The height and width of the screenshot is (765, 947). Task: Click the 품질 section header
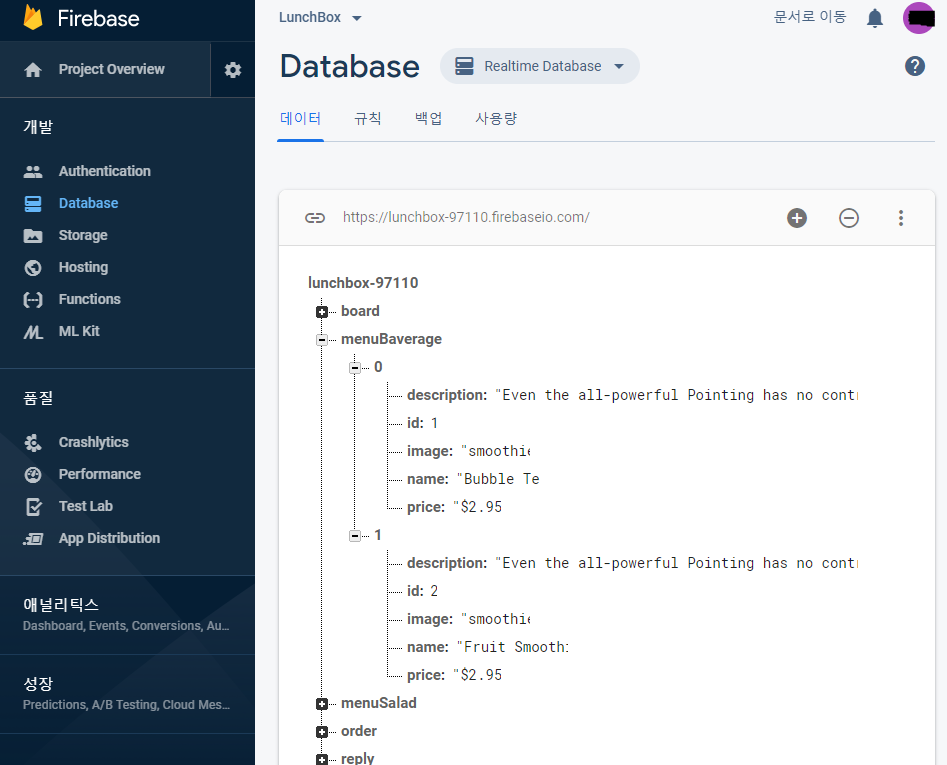38,398
